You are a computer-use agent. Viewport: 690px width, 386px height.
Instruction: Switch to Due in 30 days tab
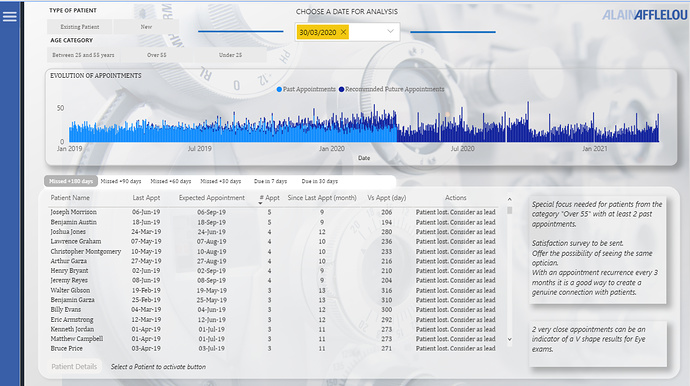319,181
